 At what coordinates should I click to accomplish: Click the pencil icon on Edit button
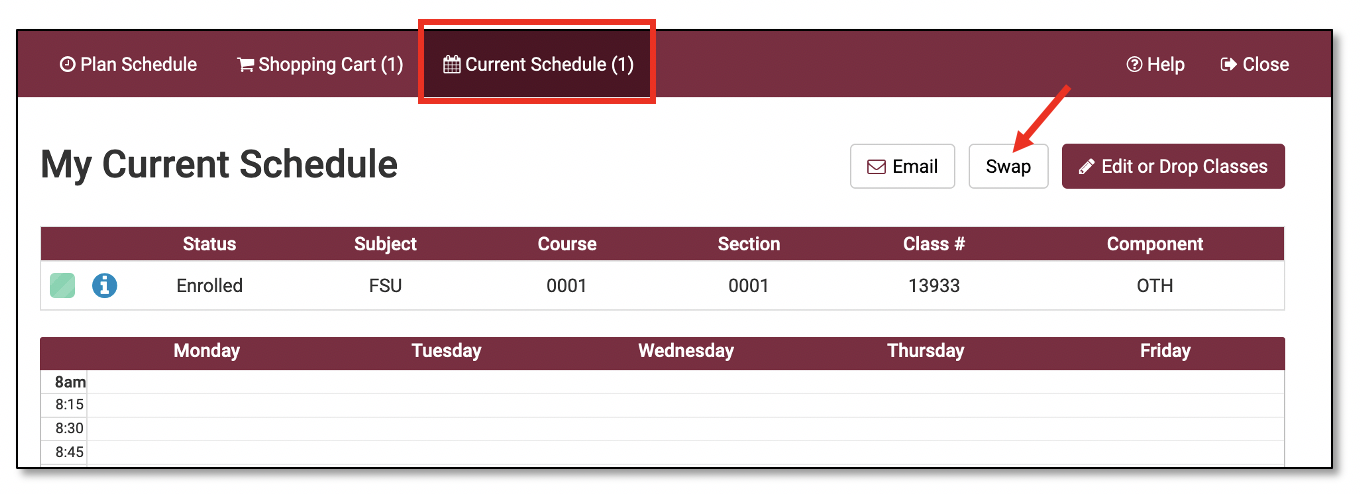coord(1087,167)
